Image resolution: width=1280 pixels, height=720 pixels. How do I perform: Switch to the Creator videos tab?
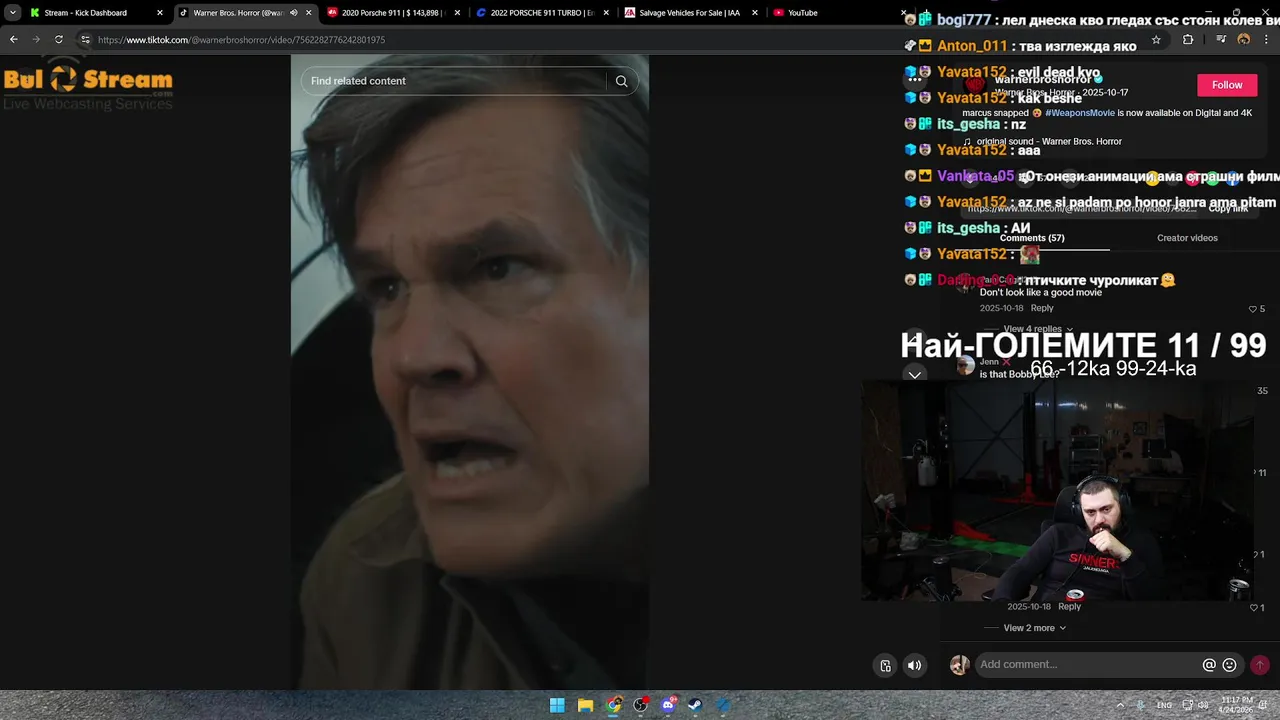(1187, 238)
